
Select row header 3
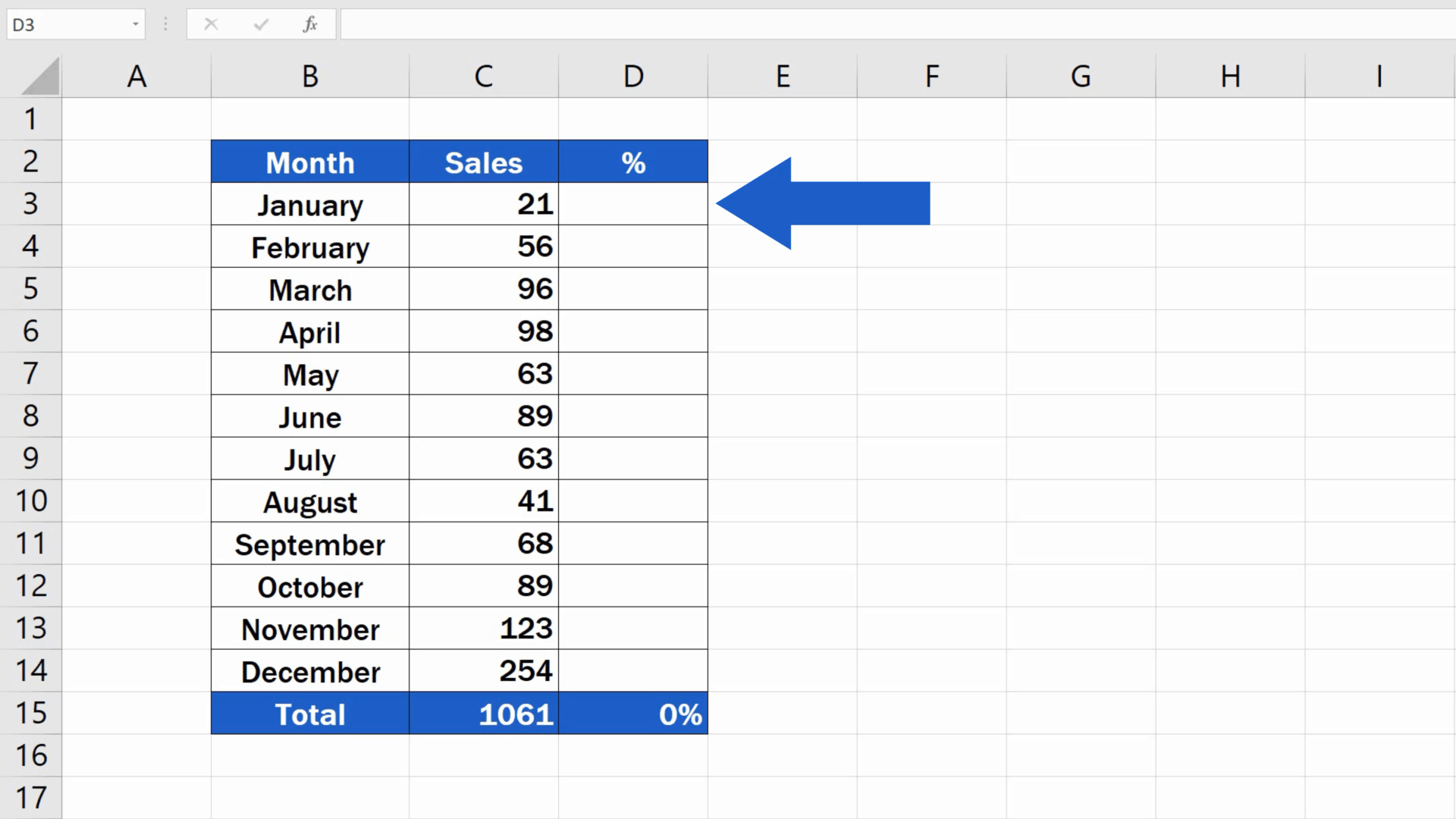tap(32, 203)
